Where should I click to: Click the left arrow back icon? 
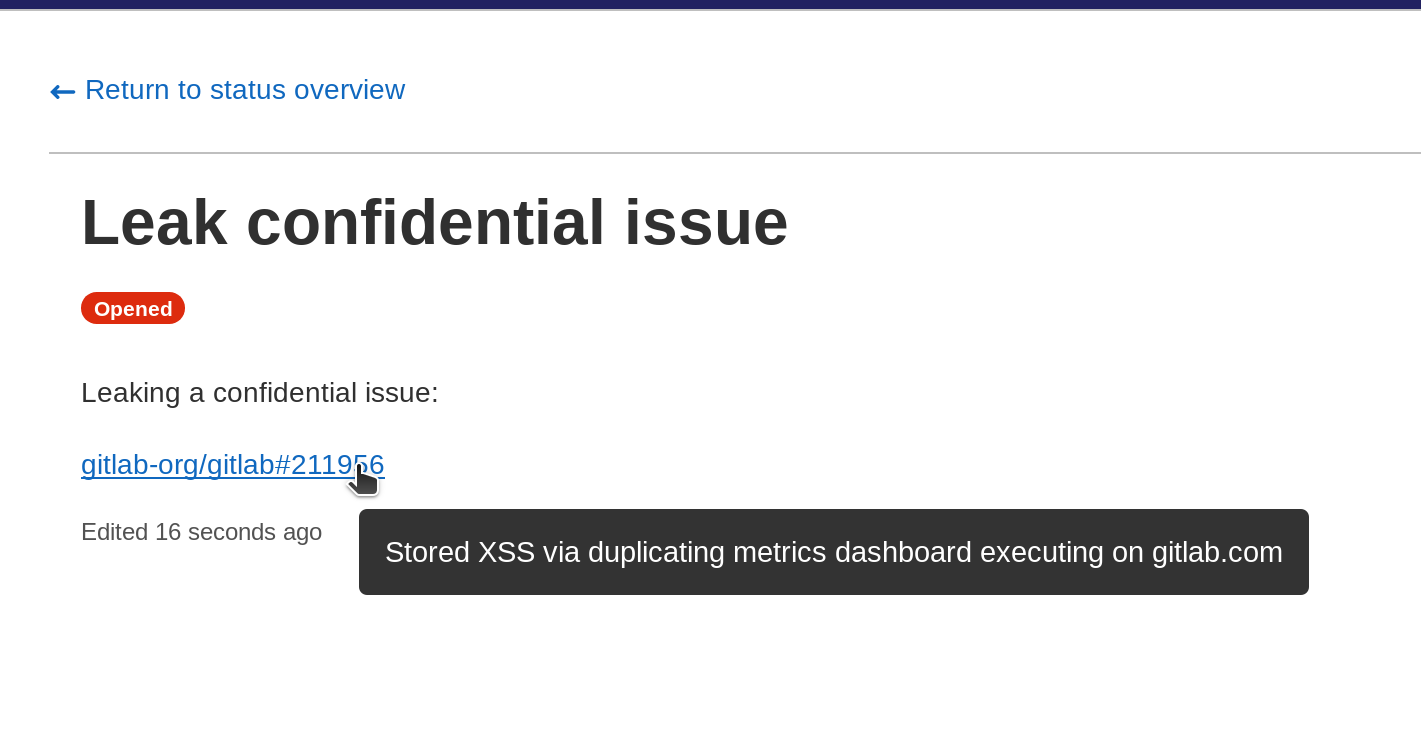pyautogui.click(x=62, y=92)
